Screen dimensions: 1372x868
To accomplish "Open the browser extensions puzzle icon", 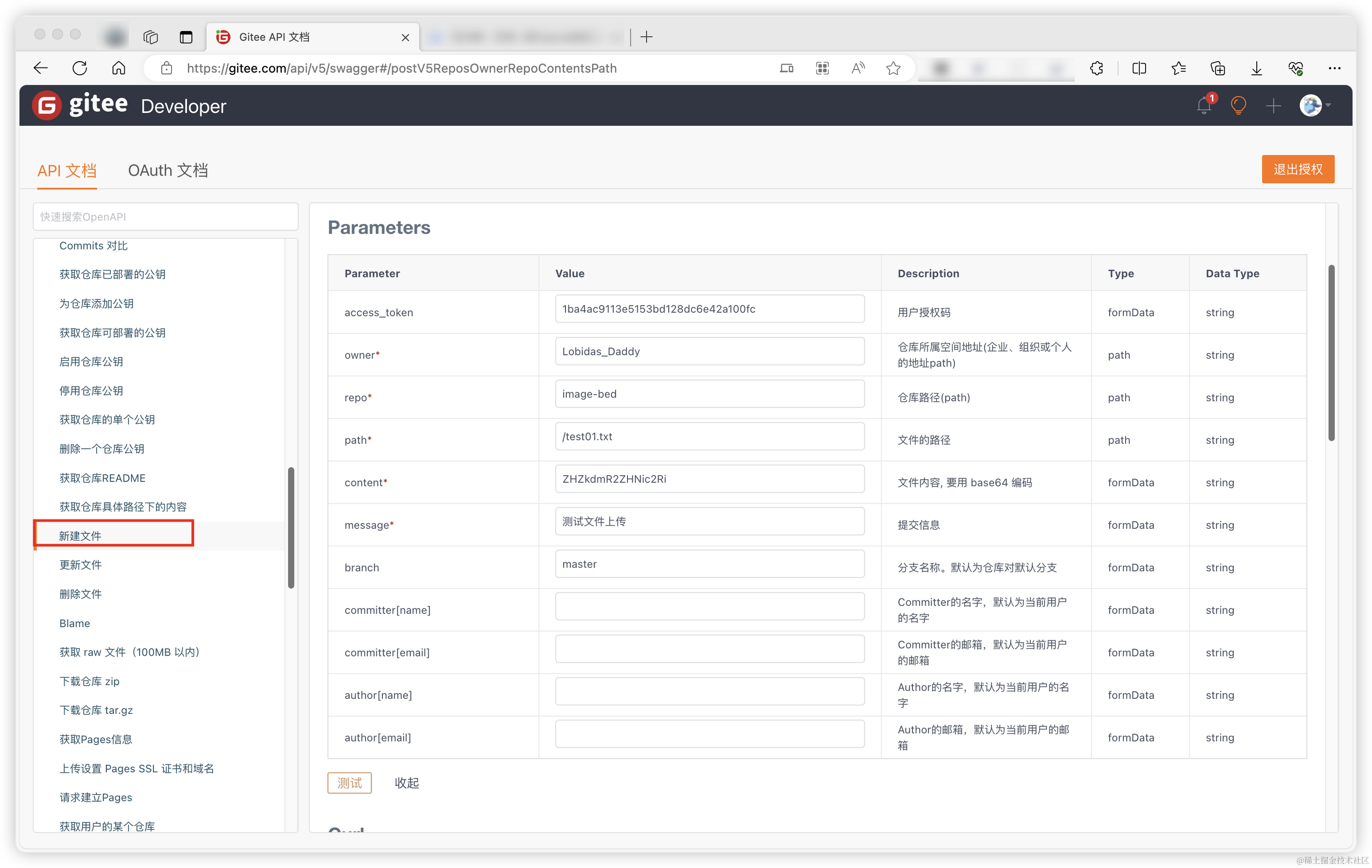I will click(1096, 68).
